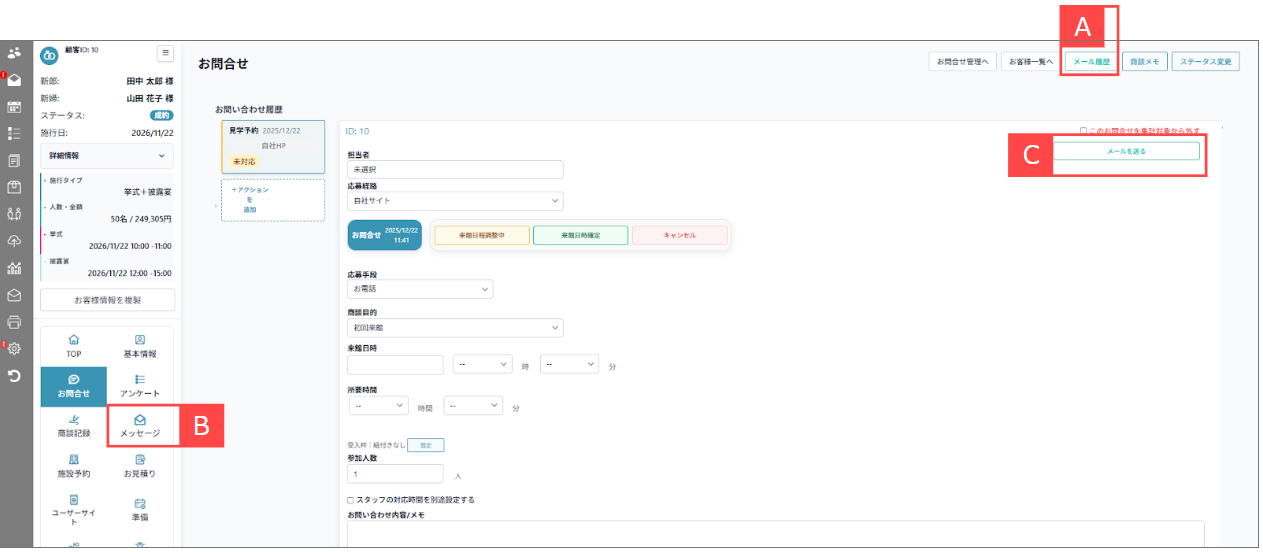Open settings gear icon in left rail
1263x552 pixels.
(15, 349)
